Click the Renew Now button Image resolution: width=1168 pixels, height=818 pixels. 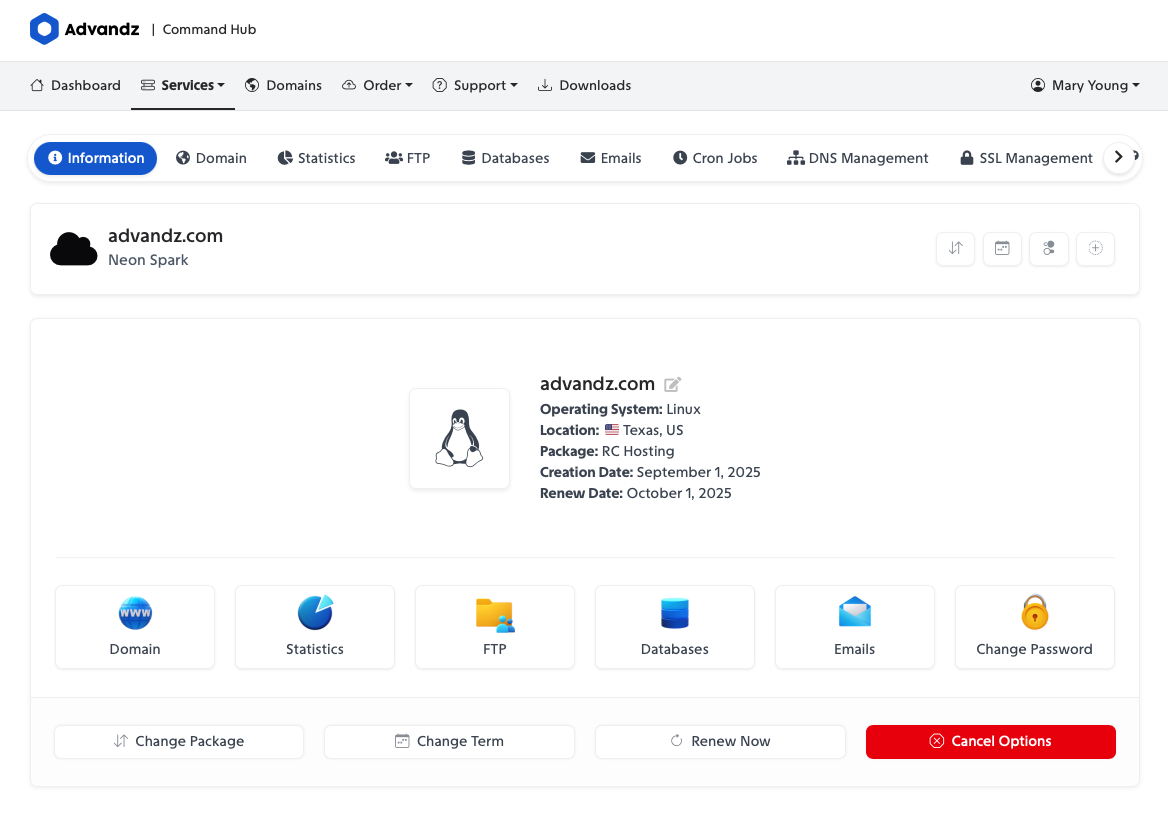(x=720, y=741)
